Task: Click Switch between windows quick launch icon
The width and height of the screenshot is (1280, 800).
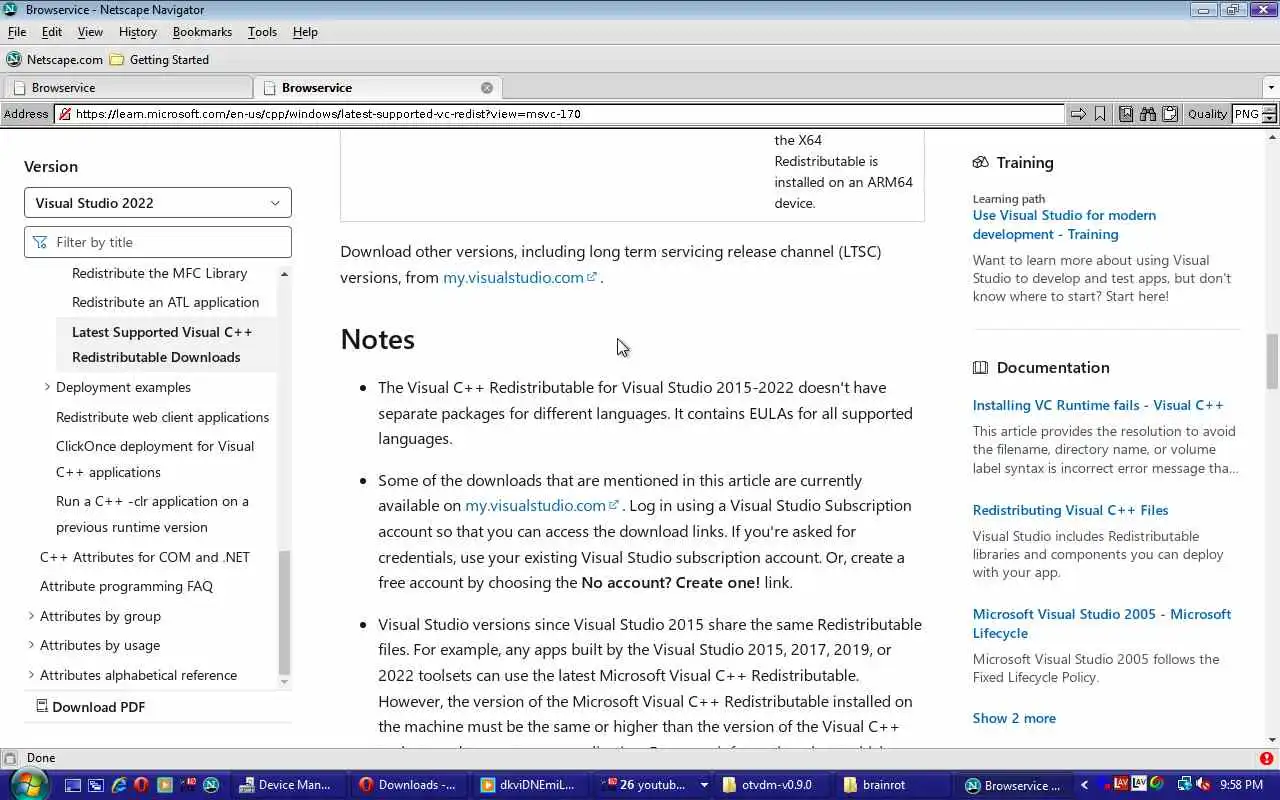Action: [96, 785]
